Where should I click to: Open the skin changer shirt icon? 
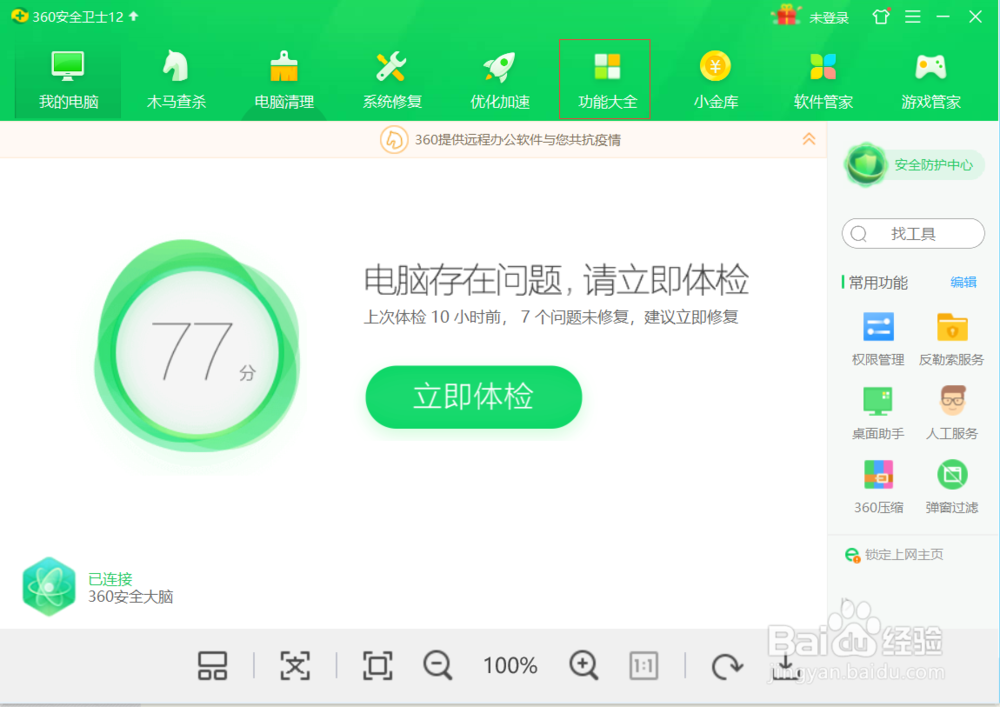881,17
